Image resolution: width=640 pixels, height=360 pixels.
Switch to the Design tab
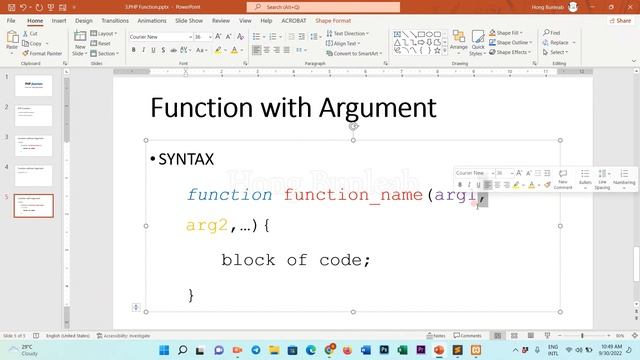84,20
